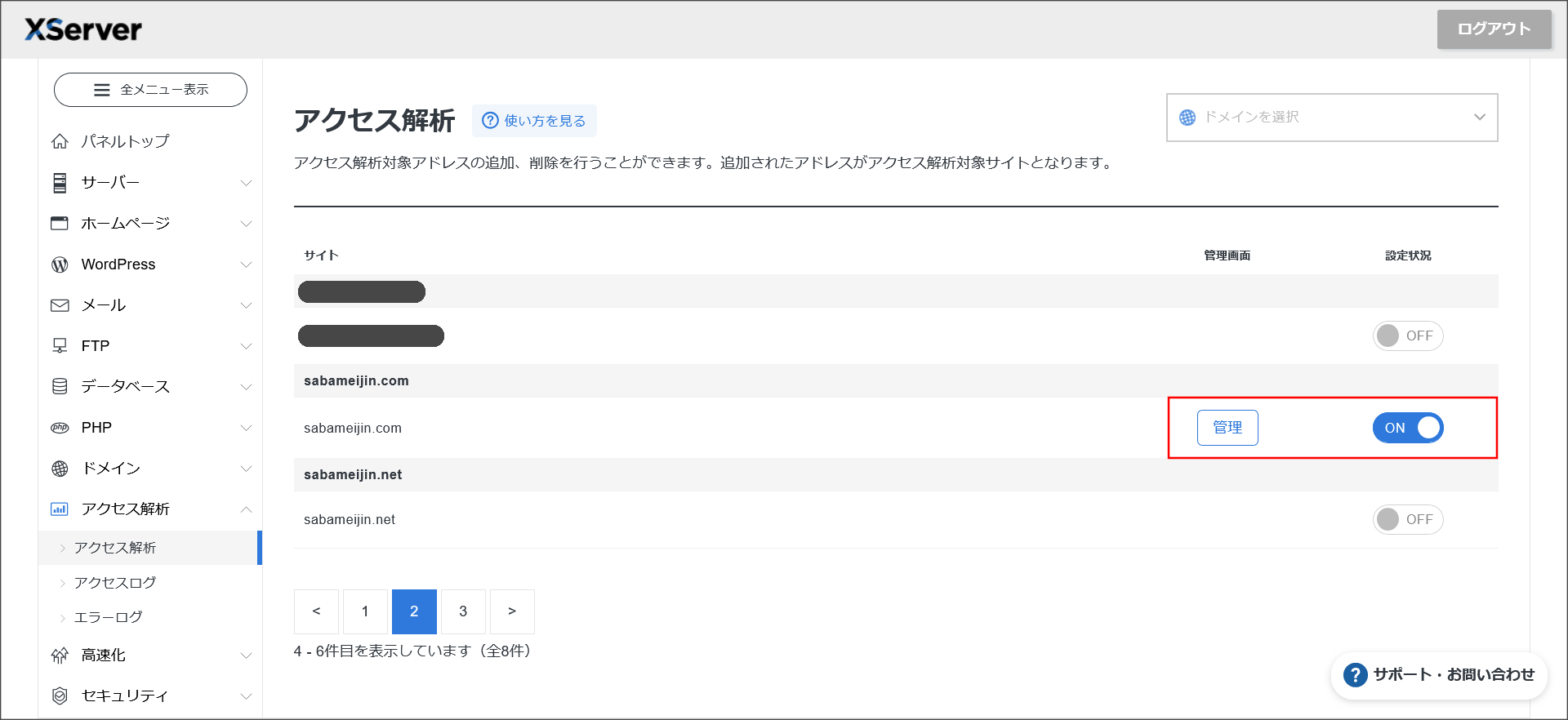Click the 管理画面 column header
The height and width of the screenshot is (720, 1568).
tap(1227, 256)
